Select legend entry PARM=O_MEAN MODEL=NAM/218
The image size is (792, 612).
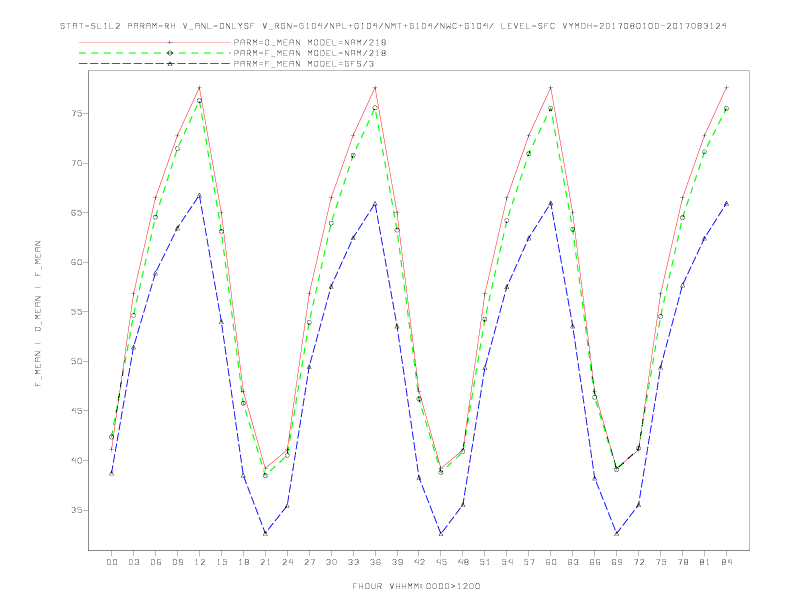[310, 42]
